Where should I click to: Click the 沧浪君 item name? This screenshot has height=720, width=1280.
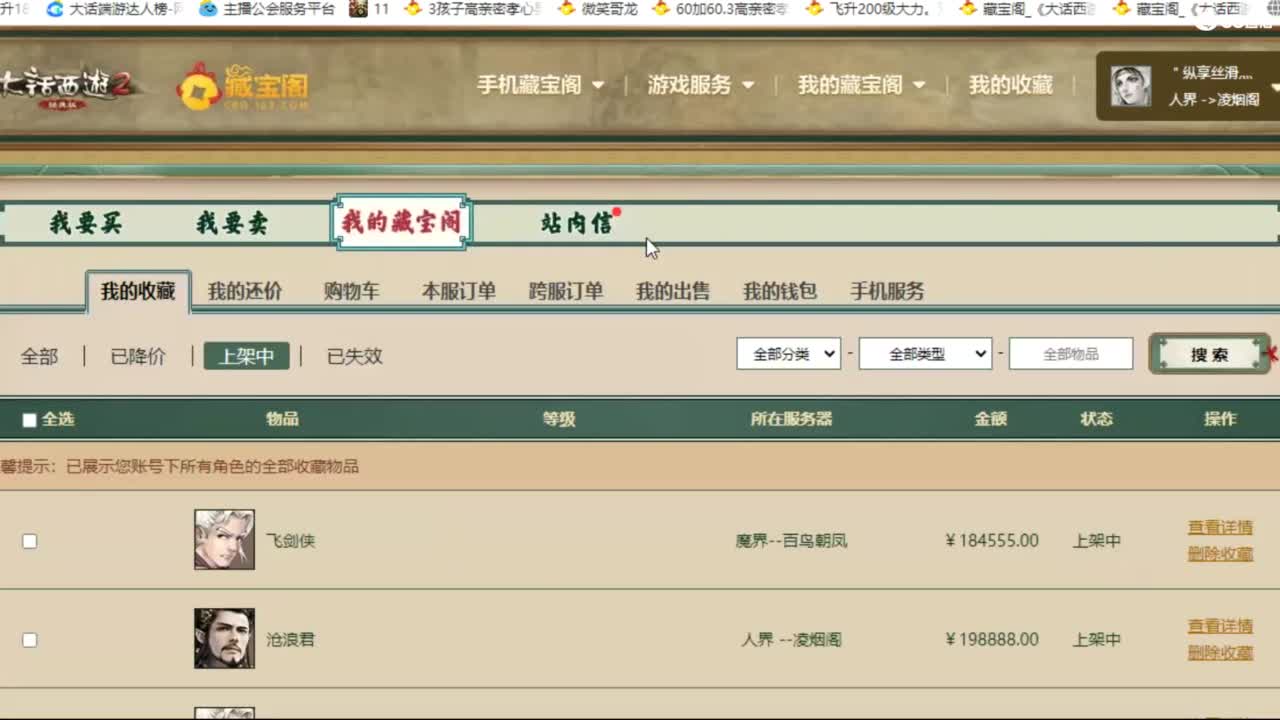click(290, 640)
